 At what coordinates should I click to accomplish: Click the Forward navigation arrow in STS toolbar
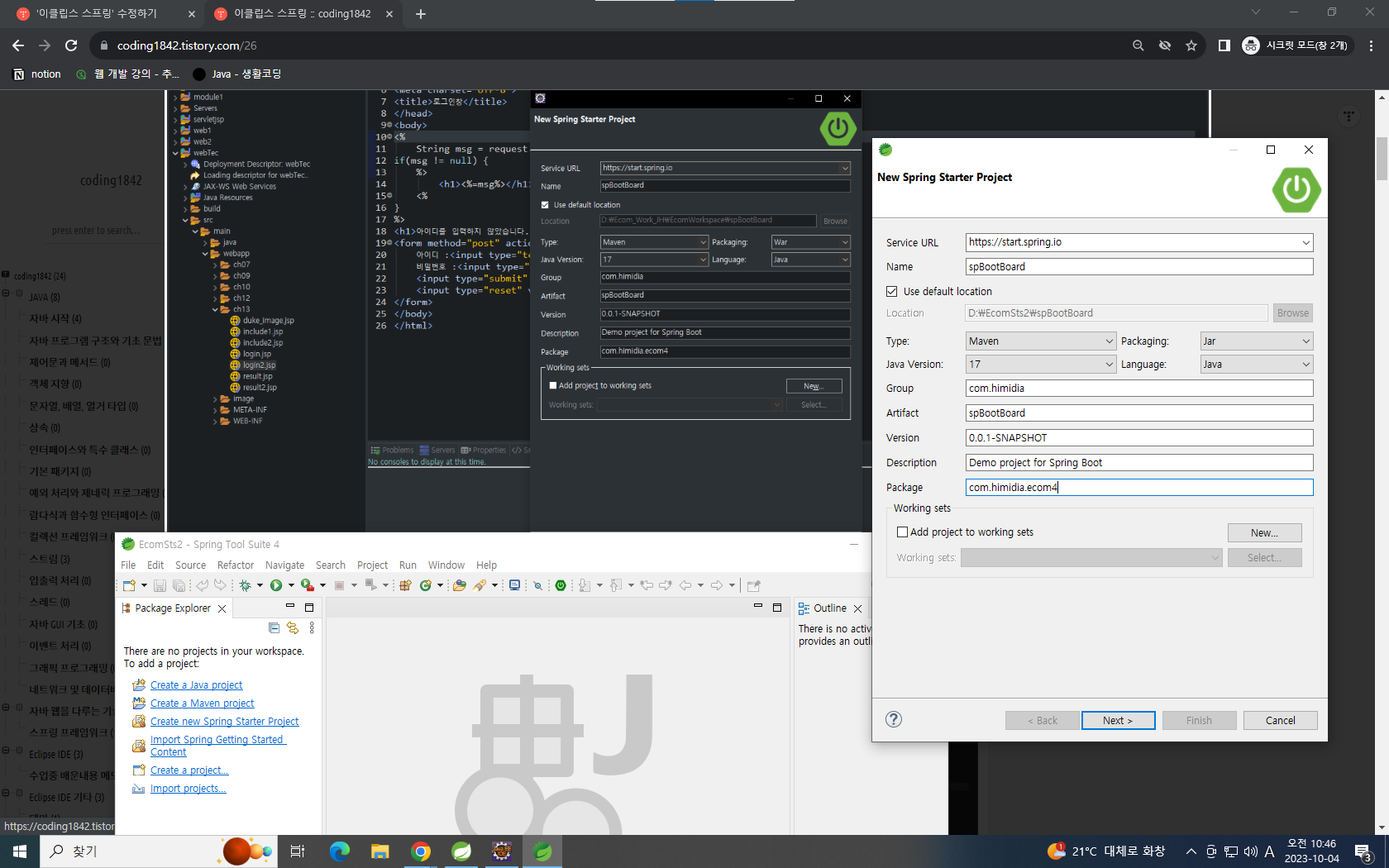point(717,585)
